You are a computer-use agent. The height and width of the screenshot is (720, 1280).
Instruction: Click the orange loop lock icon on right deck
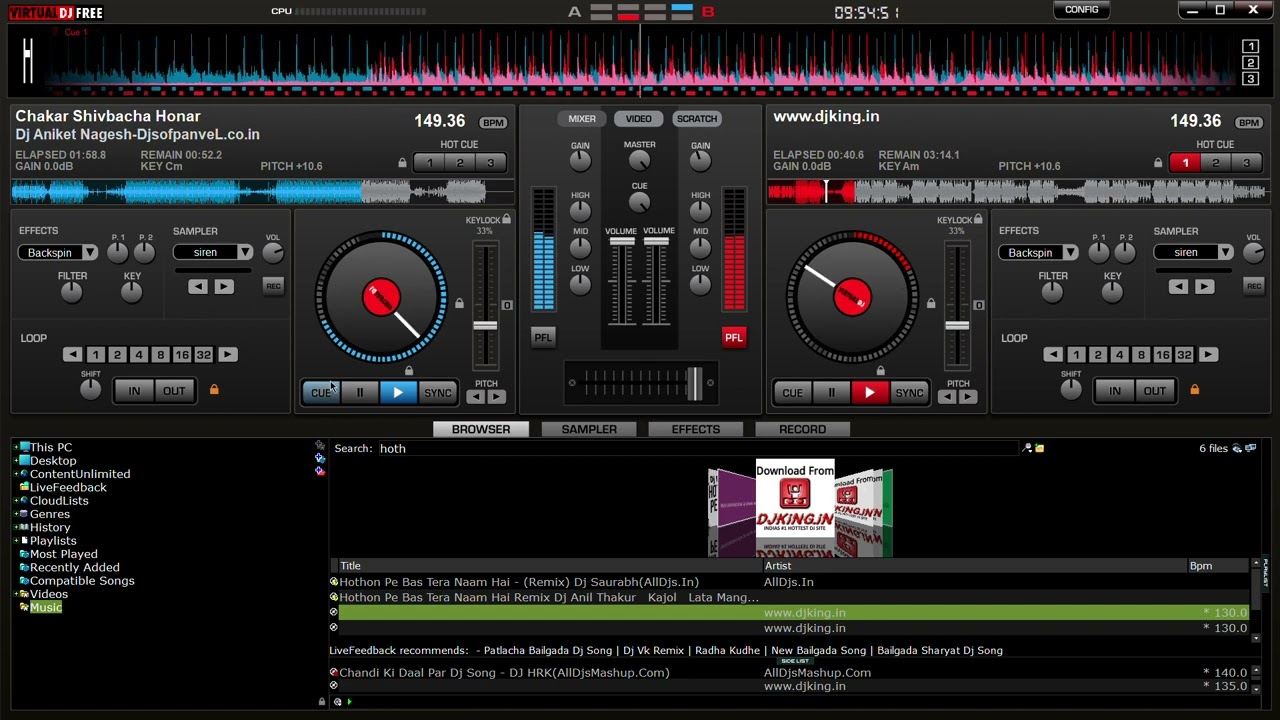click(x=1194, y=390)
